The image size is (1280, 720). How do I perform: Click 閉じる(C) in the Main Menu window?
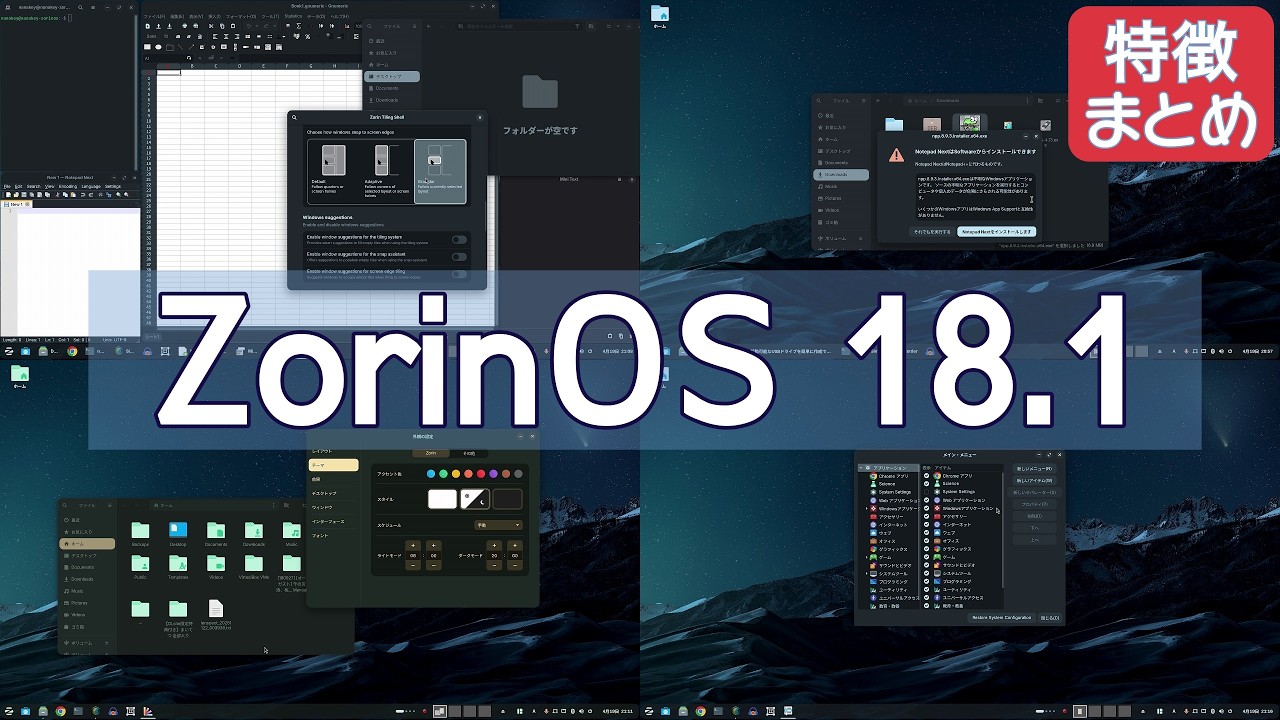(x=1049, y=618)
